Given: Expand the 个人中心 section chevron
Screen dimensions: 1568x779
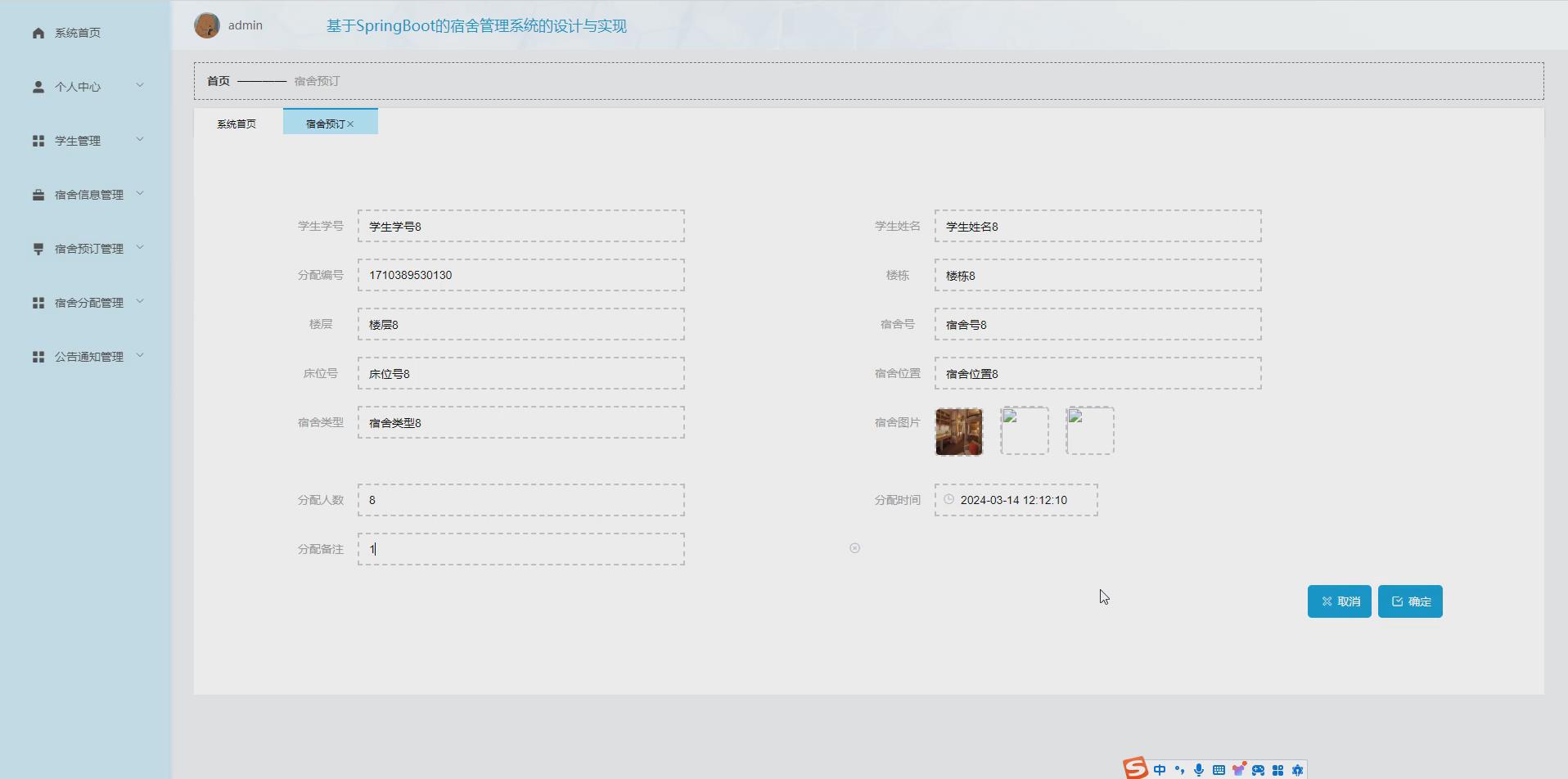Looking at the screenshot, I should (x=139, y=85).
